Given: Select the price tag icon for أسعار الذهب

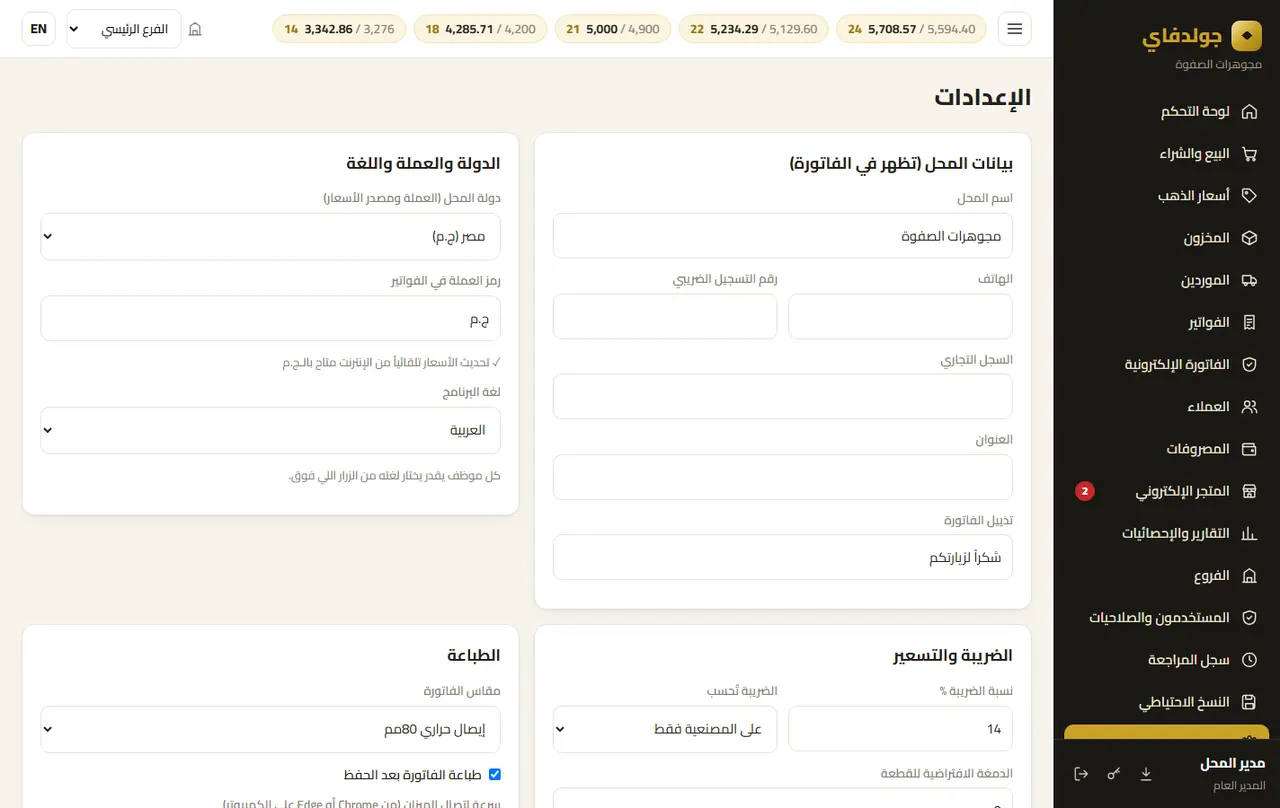Looking at the screenshot, I should 1249,196.
